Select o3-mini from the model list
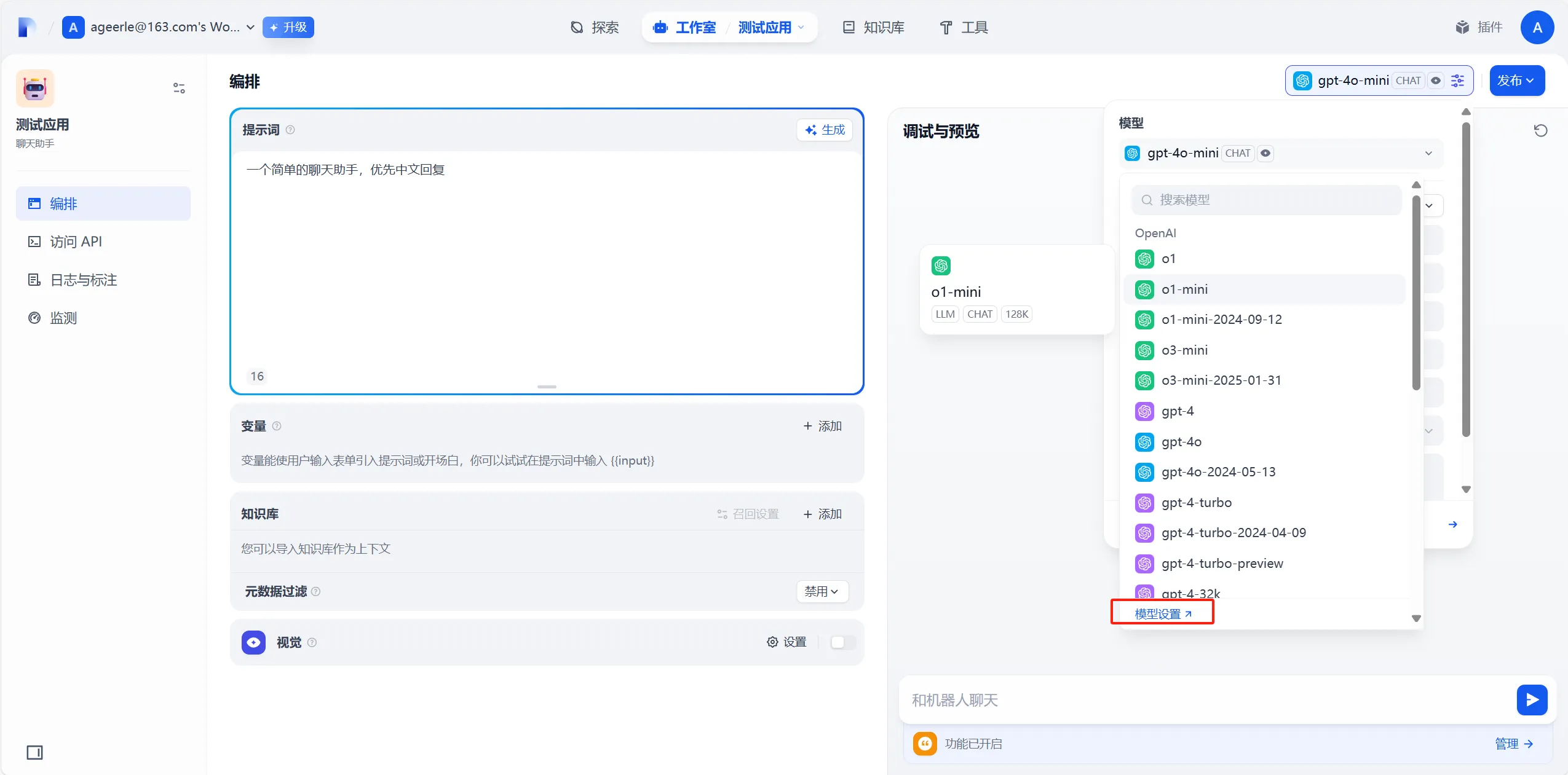 [x=1184, y=350]
